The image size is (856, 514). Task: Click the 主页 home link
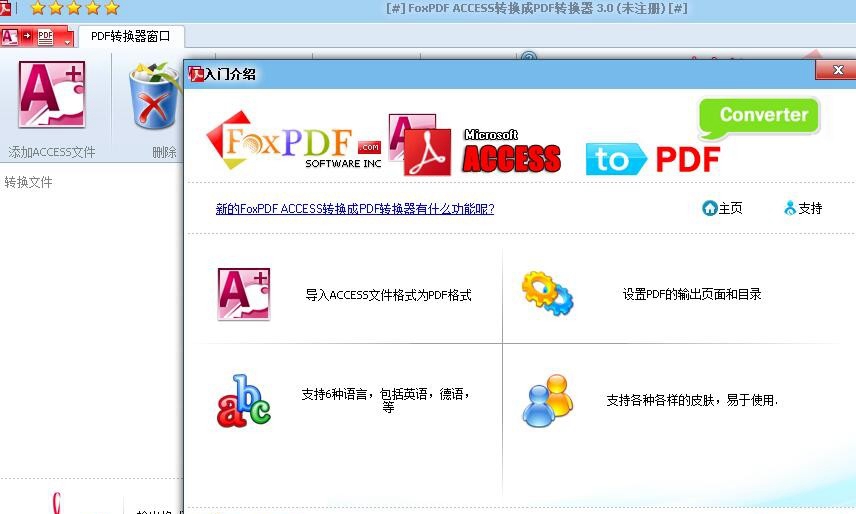click(722, 208)
